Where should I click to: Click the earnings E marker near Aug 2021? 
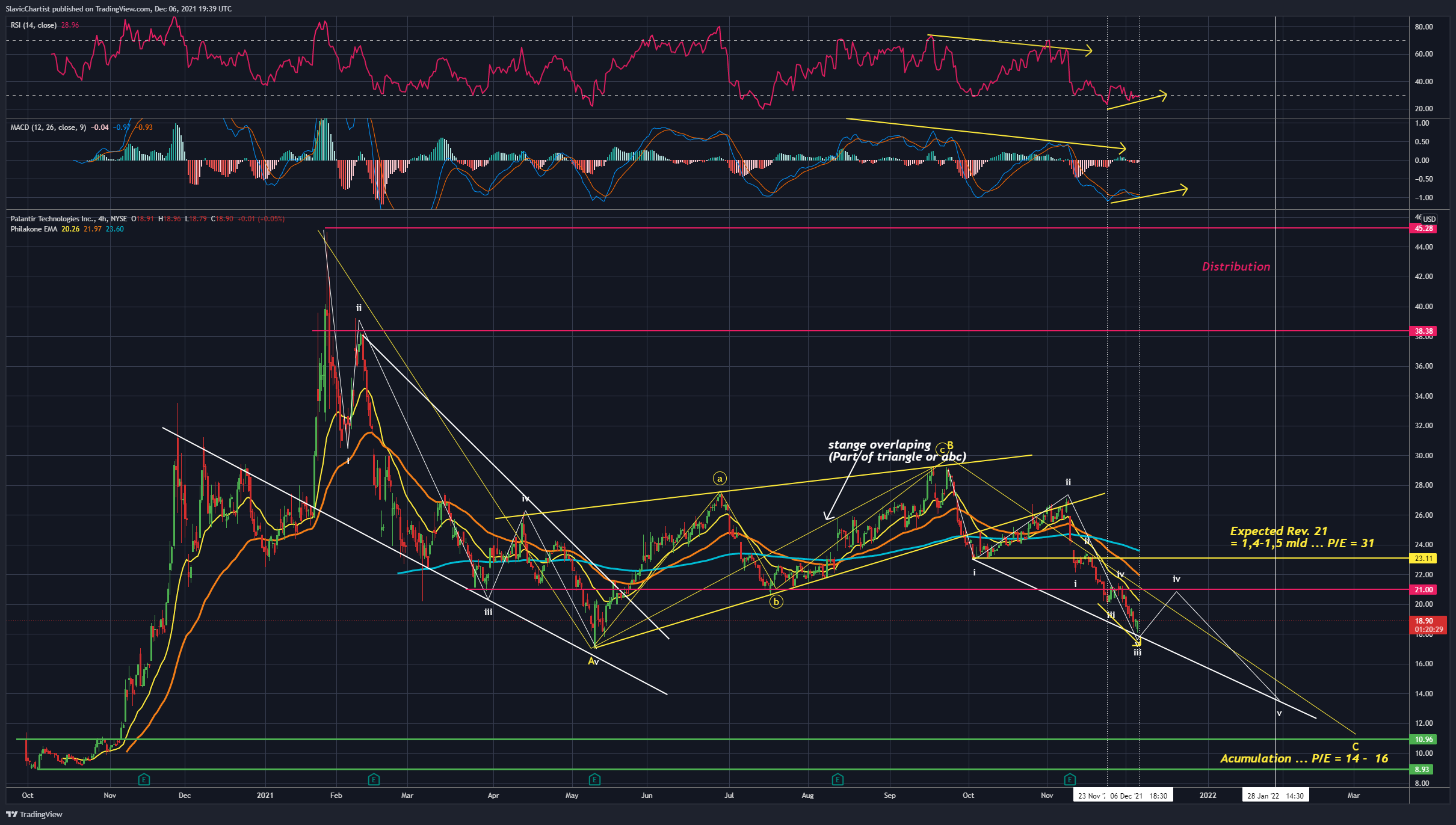tap(838, 780)
